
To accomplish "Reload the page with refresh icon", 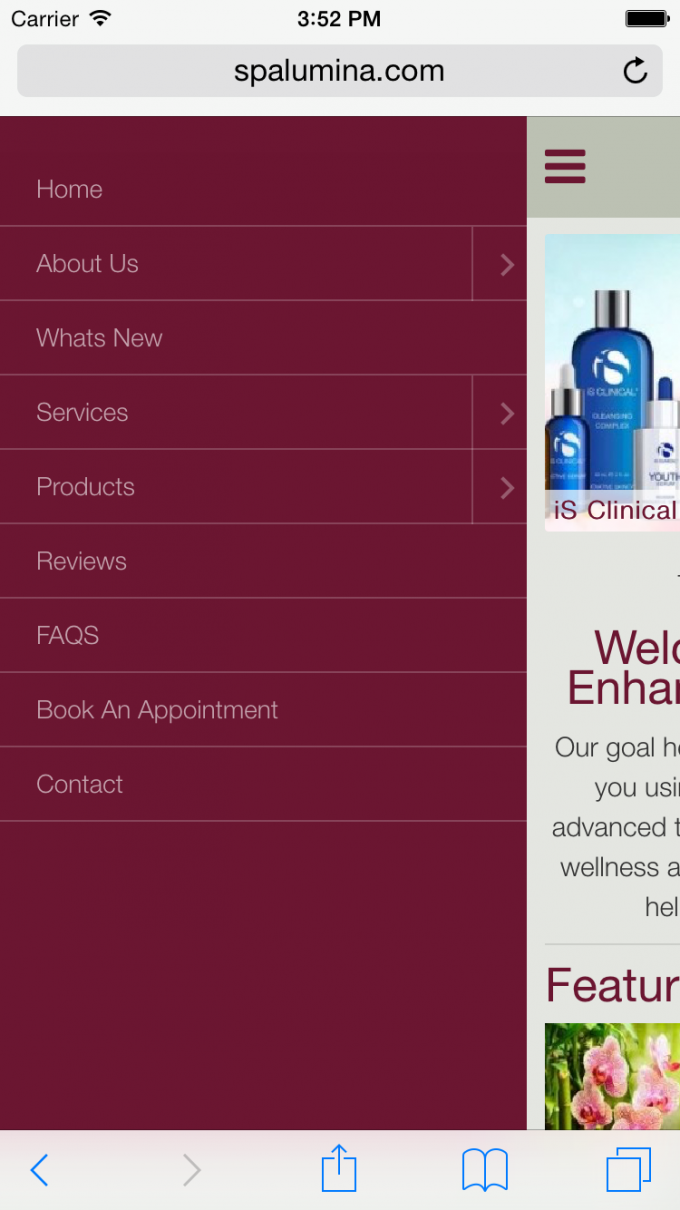I will (x=635, y=71).
